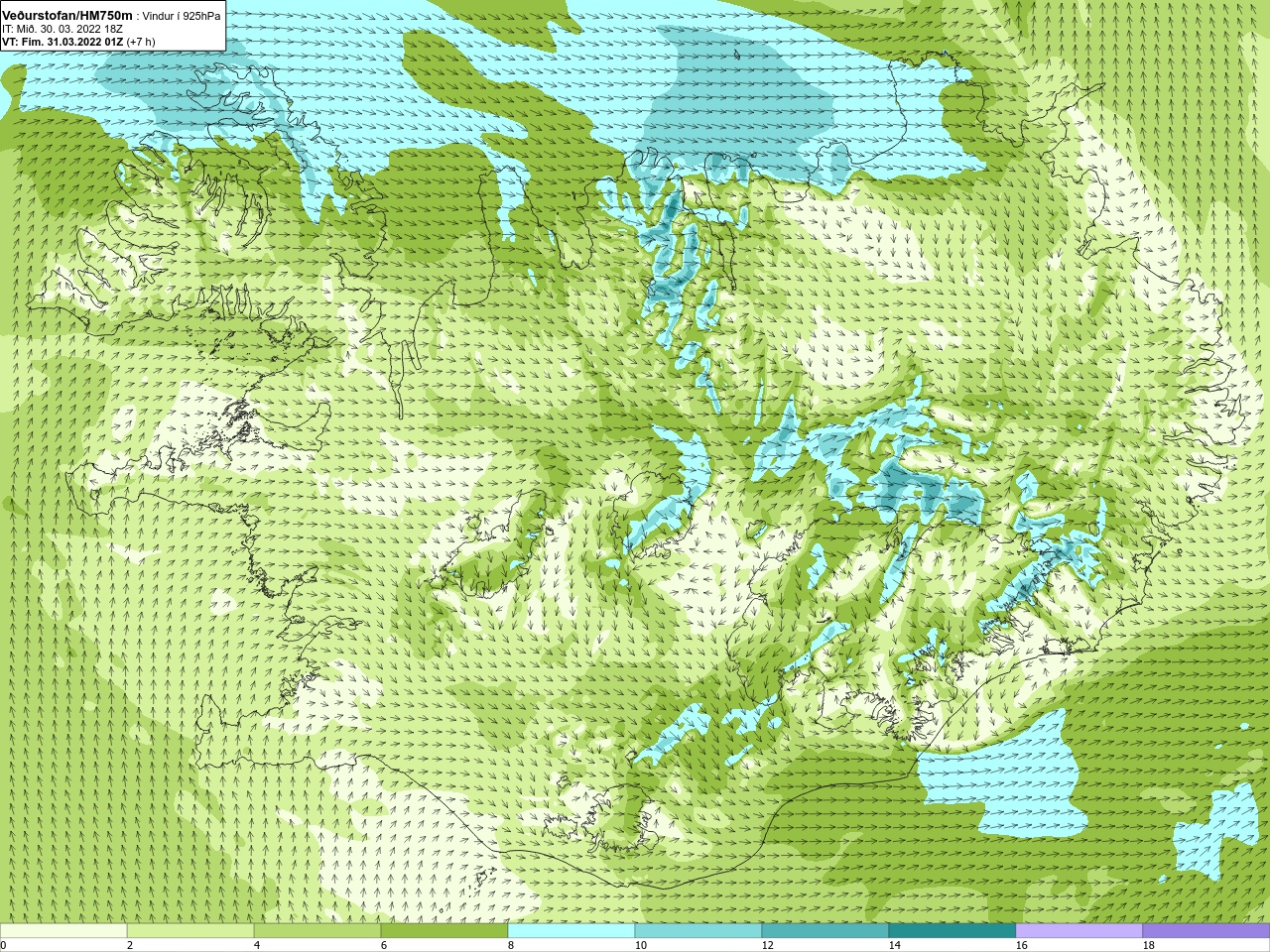Image resolution: width=1270 pixels, height=952 pixels.
Task: Click the legend scale value 4
Action: tap(257, 945)
